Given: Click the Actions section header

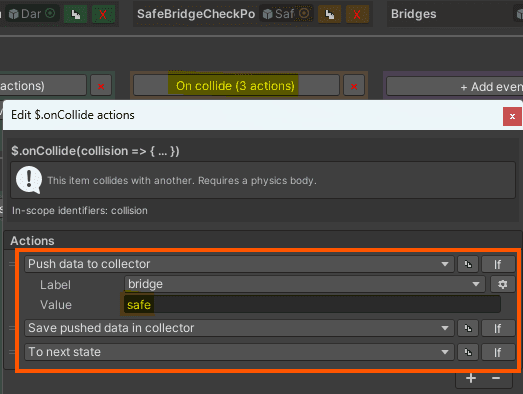Looking at the screenshot, I should 32,241.
